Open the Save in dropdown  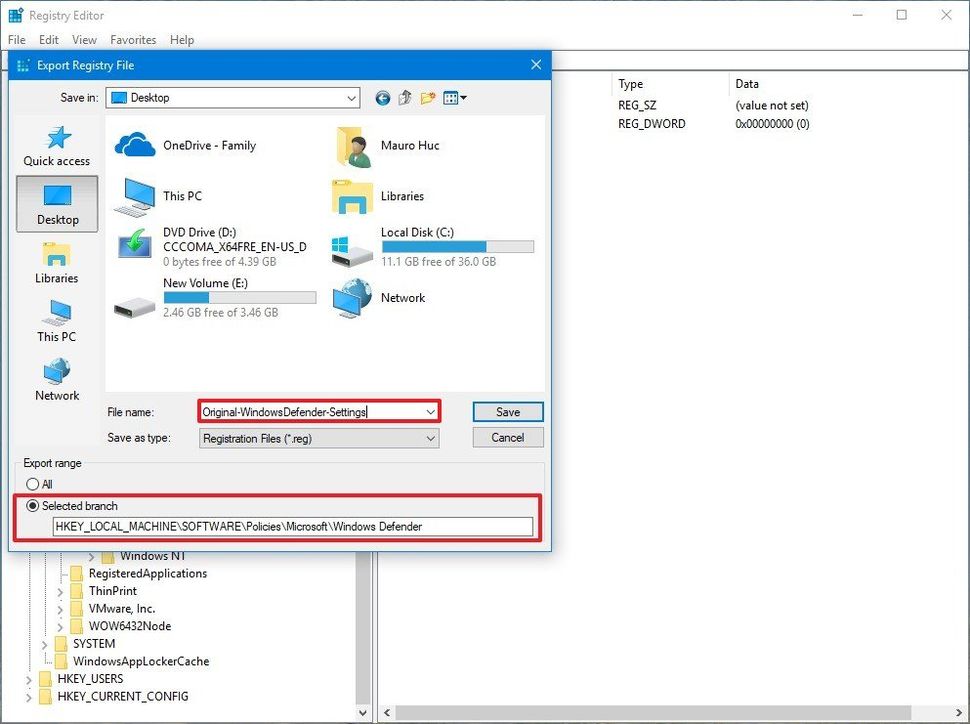(352, 98)
